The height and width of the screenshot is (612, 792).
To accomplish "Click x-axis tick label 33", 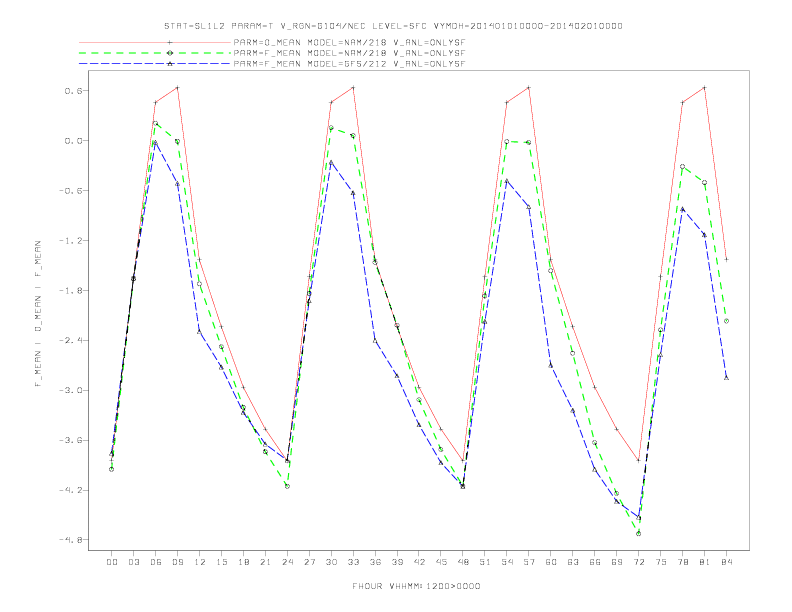I will 353,562.
